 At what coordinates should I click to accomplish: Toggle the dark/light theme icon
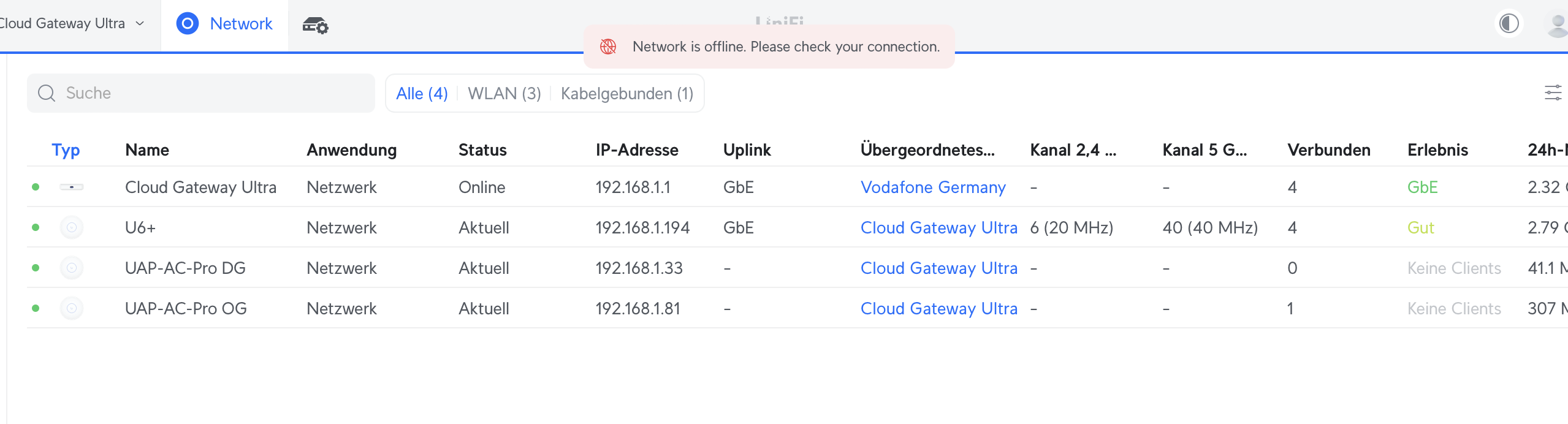[x=1509, y=24]
